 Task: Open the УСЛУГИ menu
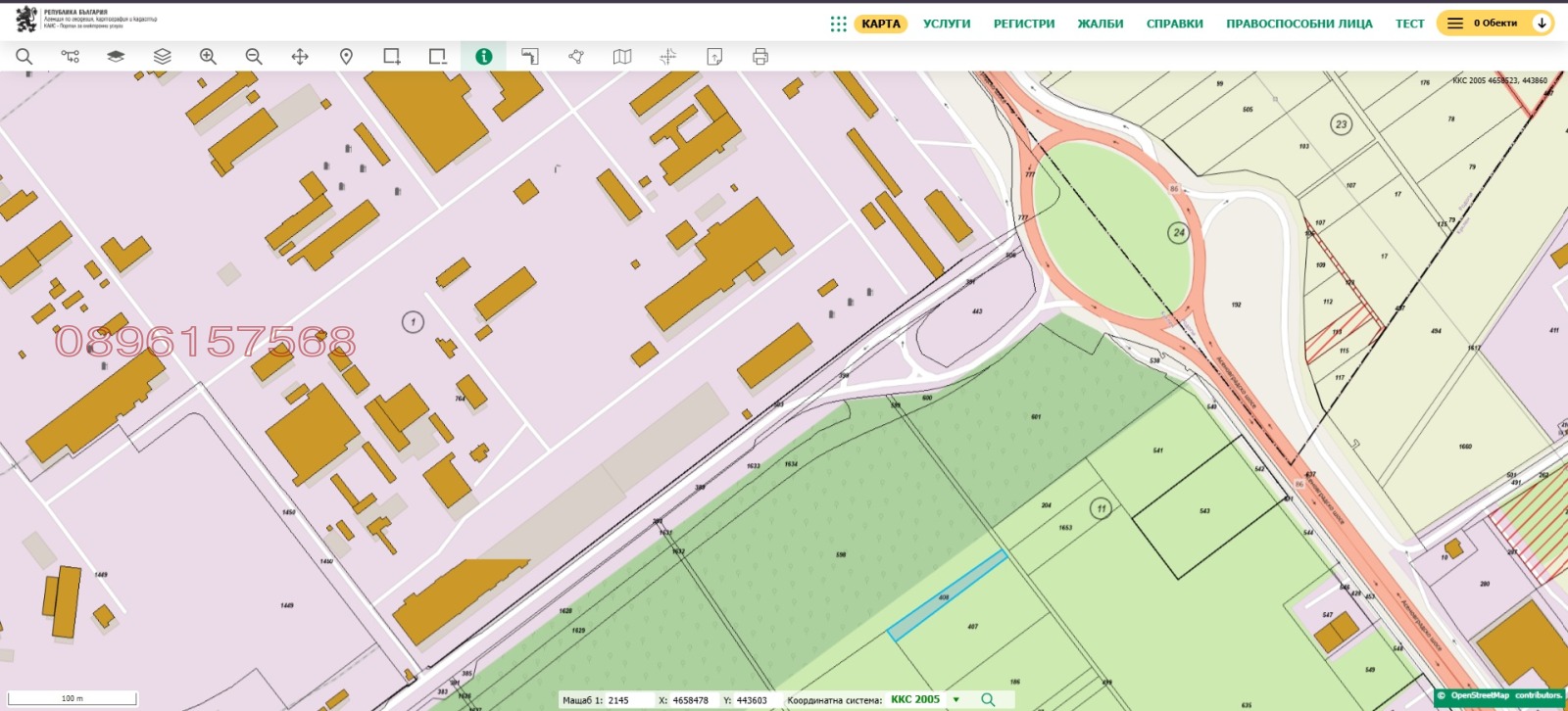point(947,24)
